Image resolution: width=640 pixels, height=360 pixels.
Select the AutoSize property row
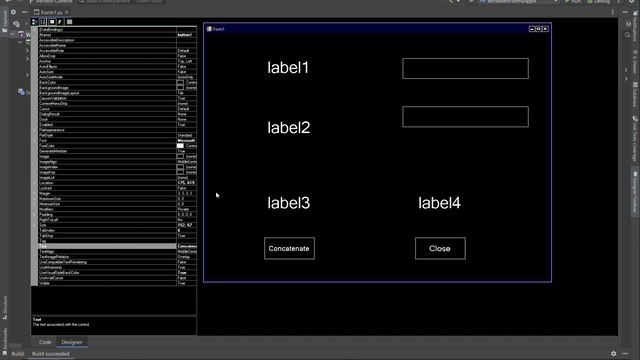click(x=117, y=72)
